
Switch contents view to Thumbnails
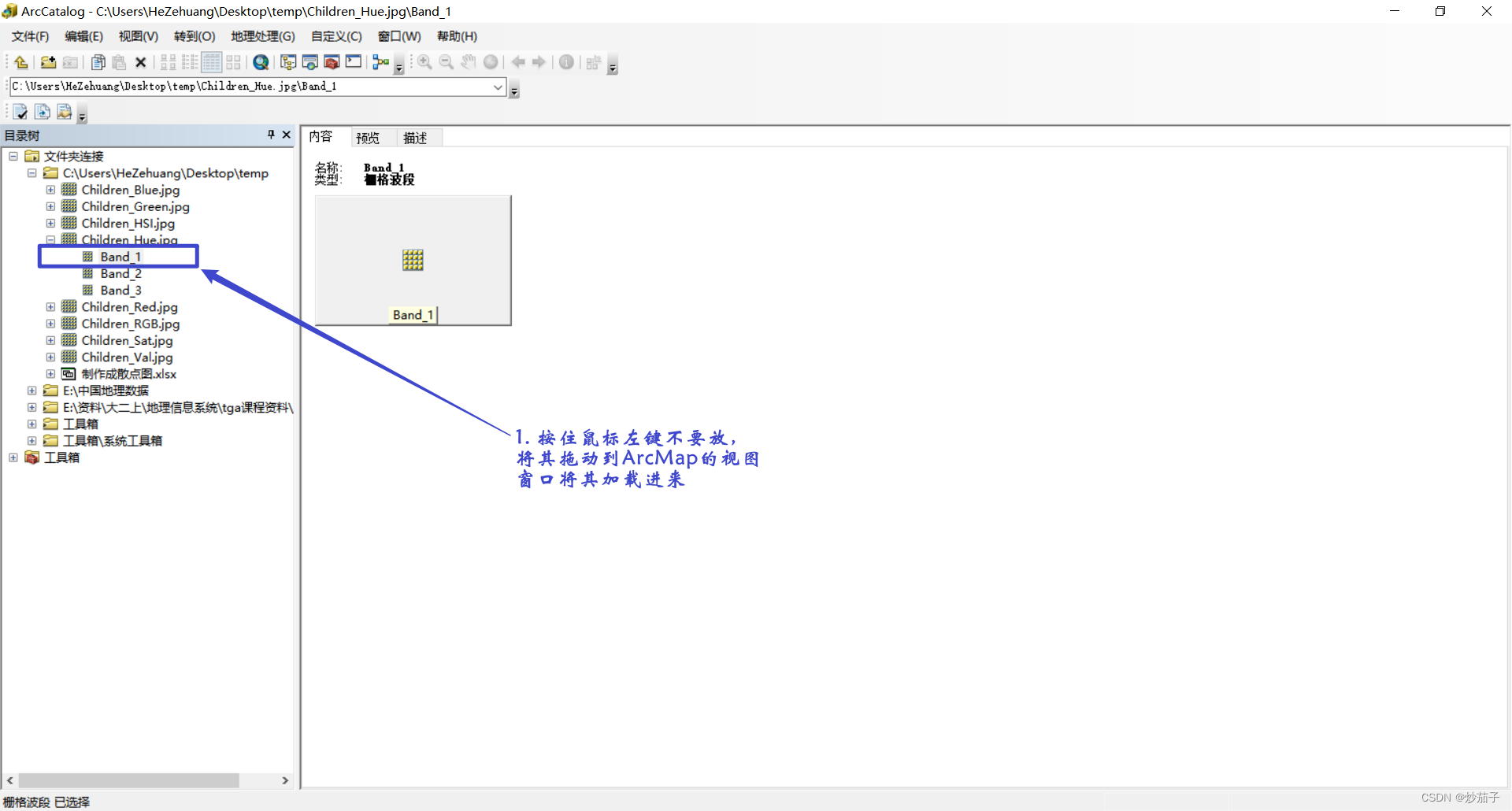[x=234, y=62]
